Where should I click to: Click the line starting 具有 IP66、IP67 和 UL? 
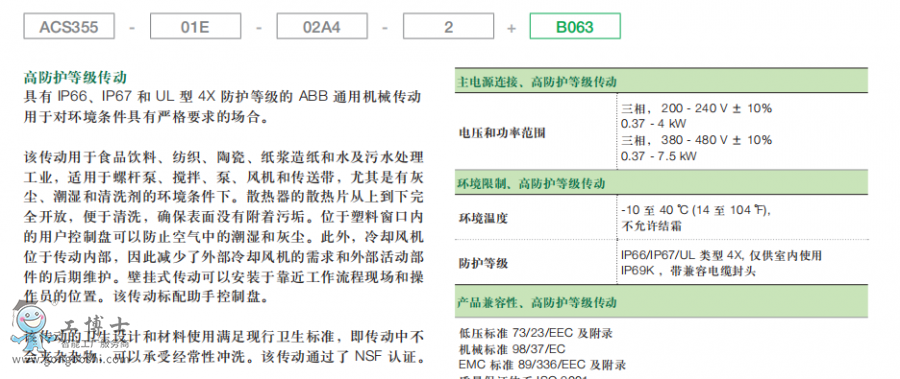tap(223, 96)
